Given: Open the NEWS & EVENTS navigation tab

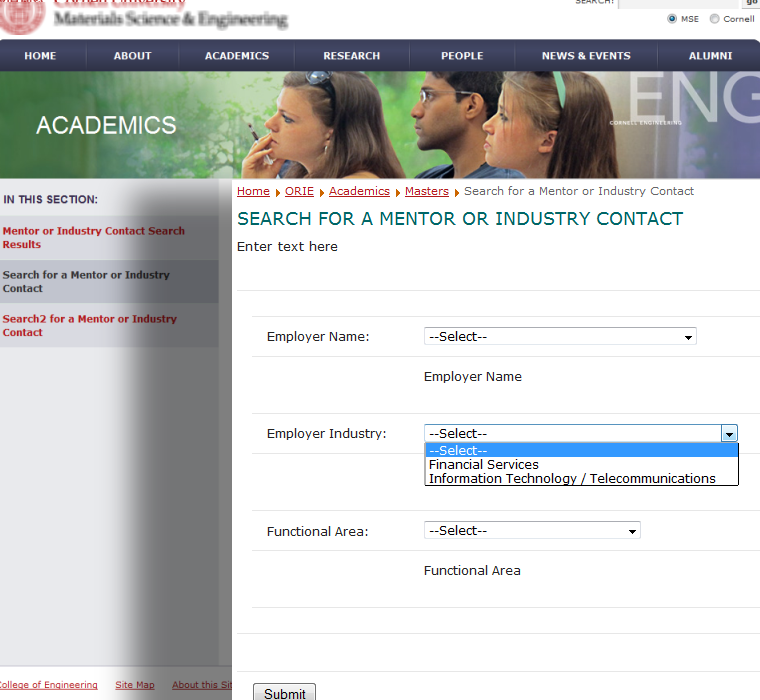Looking at the screenshot, I should (586, 56).
